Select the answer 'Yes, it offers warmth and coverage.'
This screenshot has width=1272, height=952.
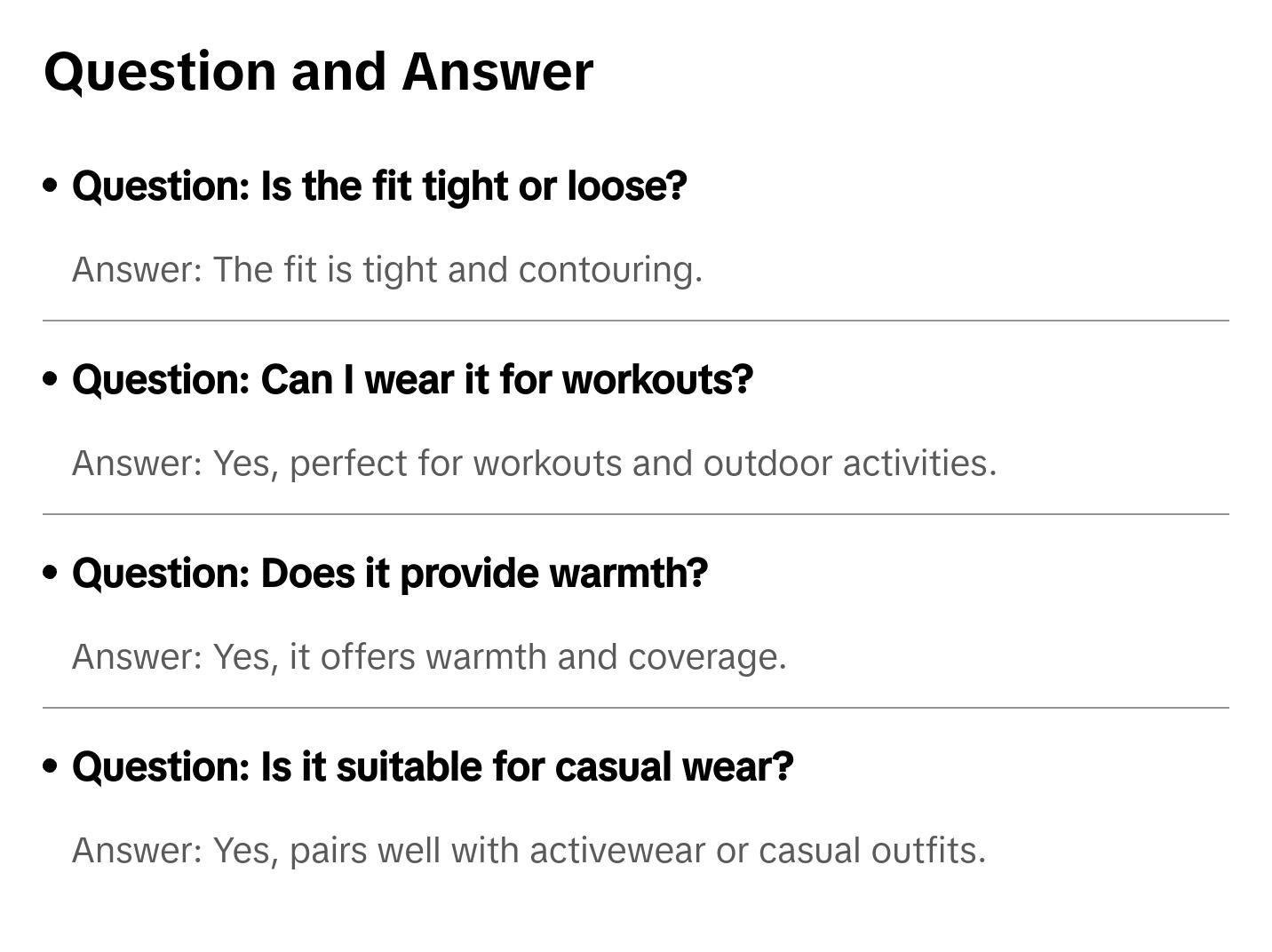point(429,657)
